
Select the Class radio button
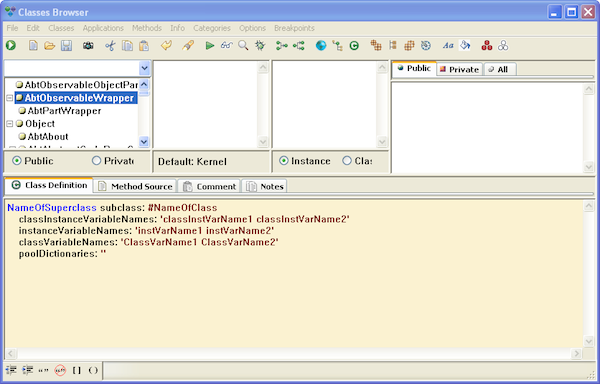point(357,161)
